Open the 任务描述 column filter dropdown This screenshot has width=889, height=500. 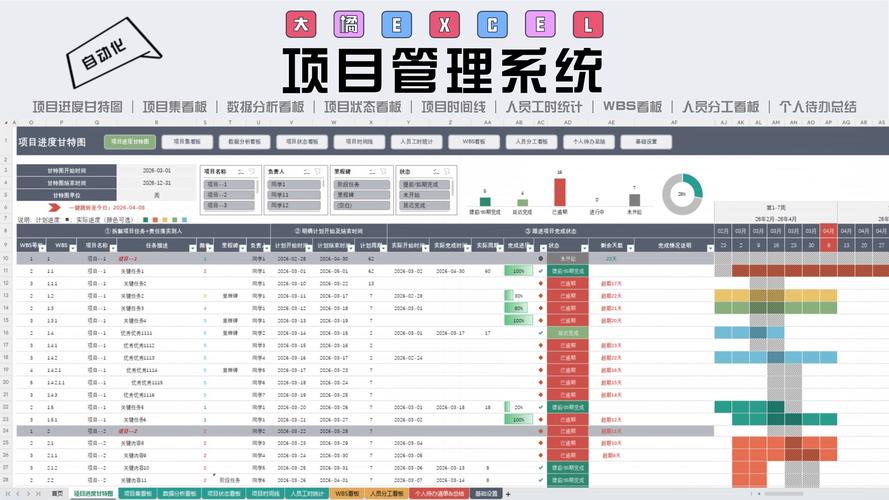pyautogui.click(x=193, y=248)
